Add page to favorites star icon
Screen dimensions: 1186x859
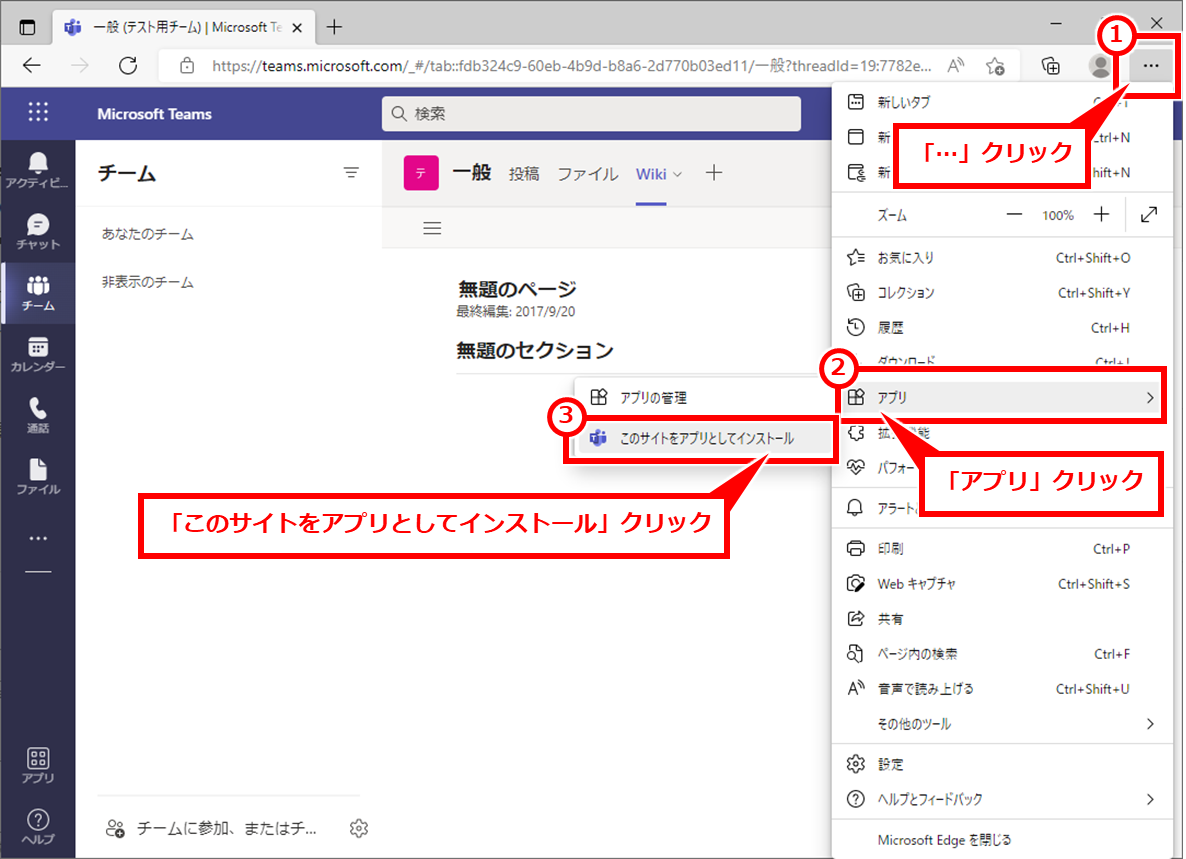point(995,66)
